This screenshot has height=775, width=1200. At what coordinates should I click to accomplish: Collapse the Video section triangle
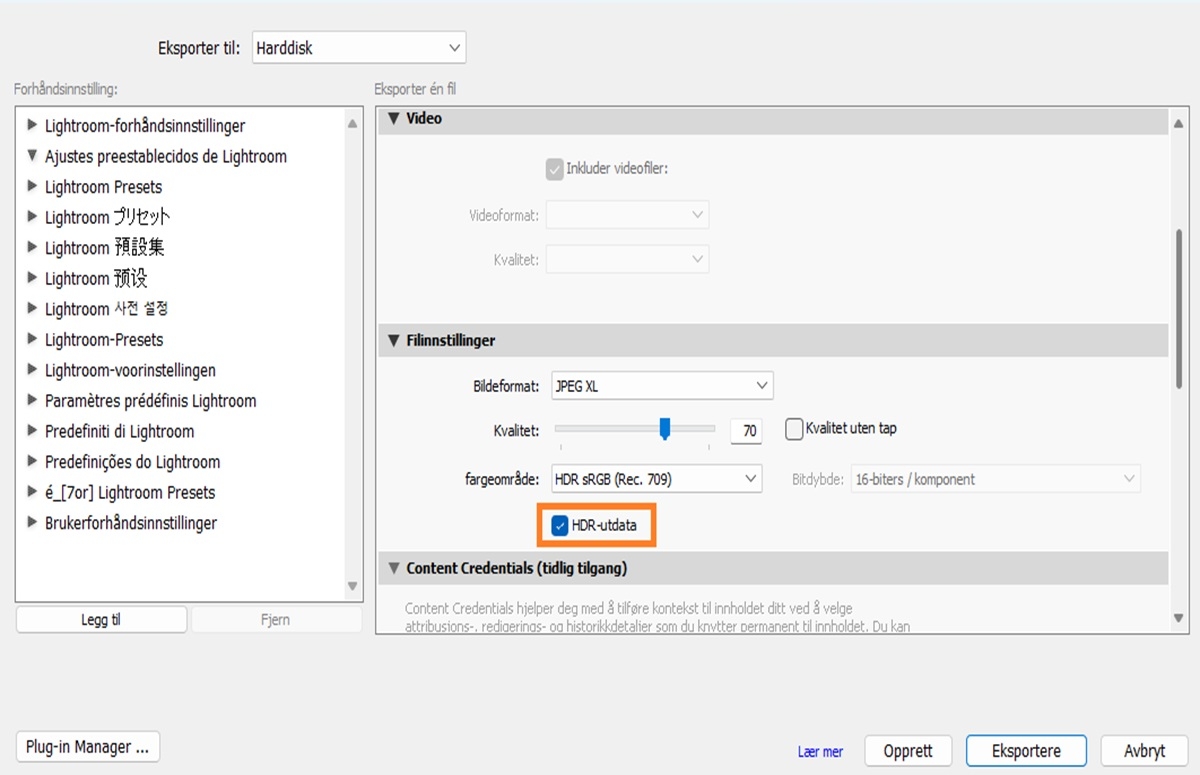(394, 118)
